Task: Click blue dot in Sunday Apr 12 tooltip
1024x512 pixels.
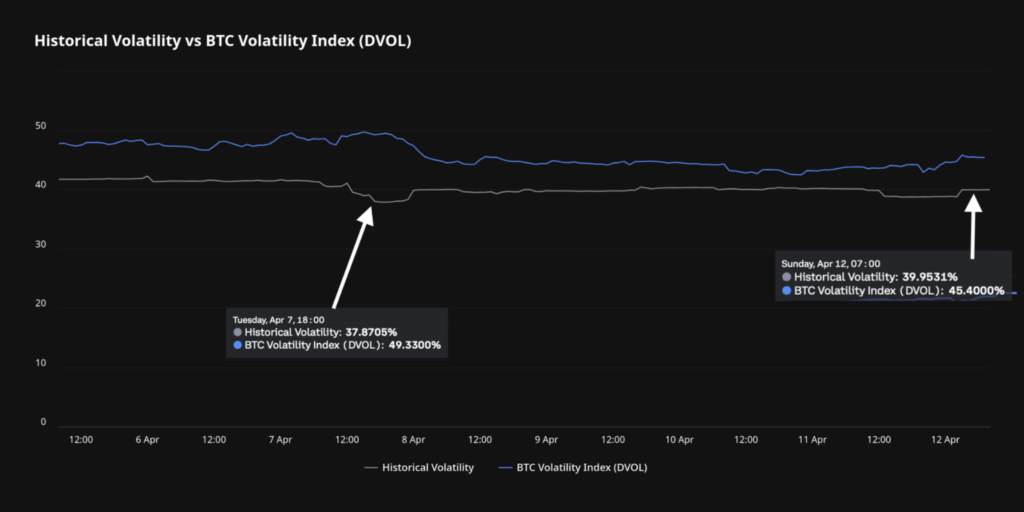Action: pos(788,291)
